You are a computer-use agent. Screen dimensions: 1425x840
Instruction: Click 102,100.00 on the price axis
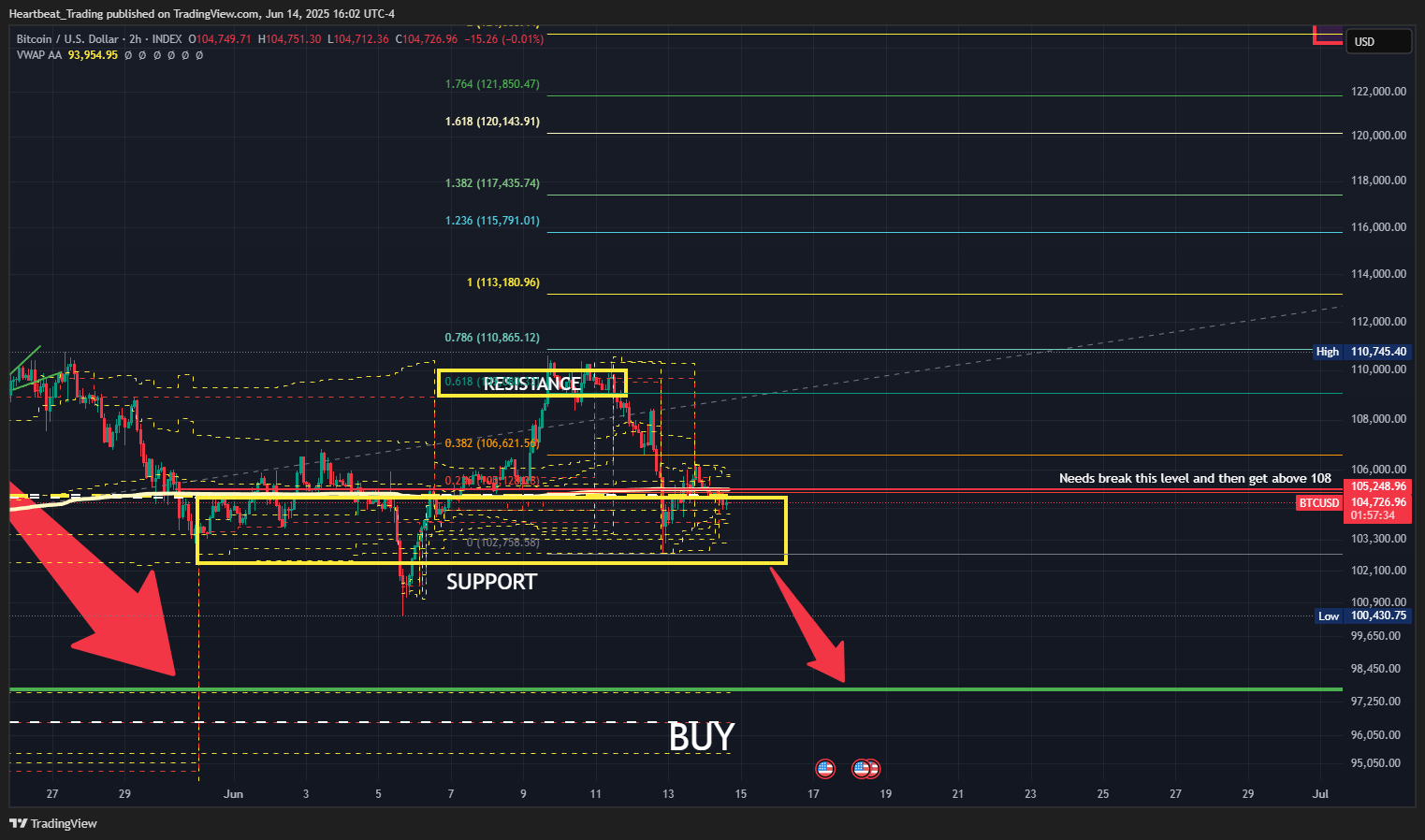[1378, 571]
